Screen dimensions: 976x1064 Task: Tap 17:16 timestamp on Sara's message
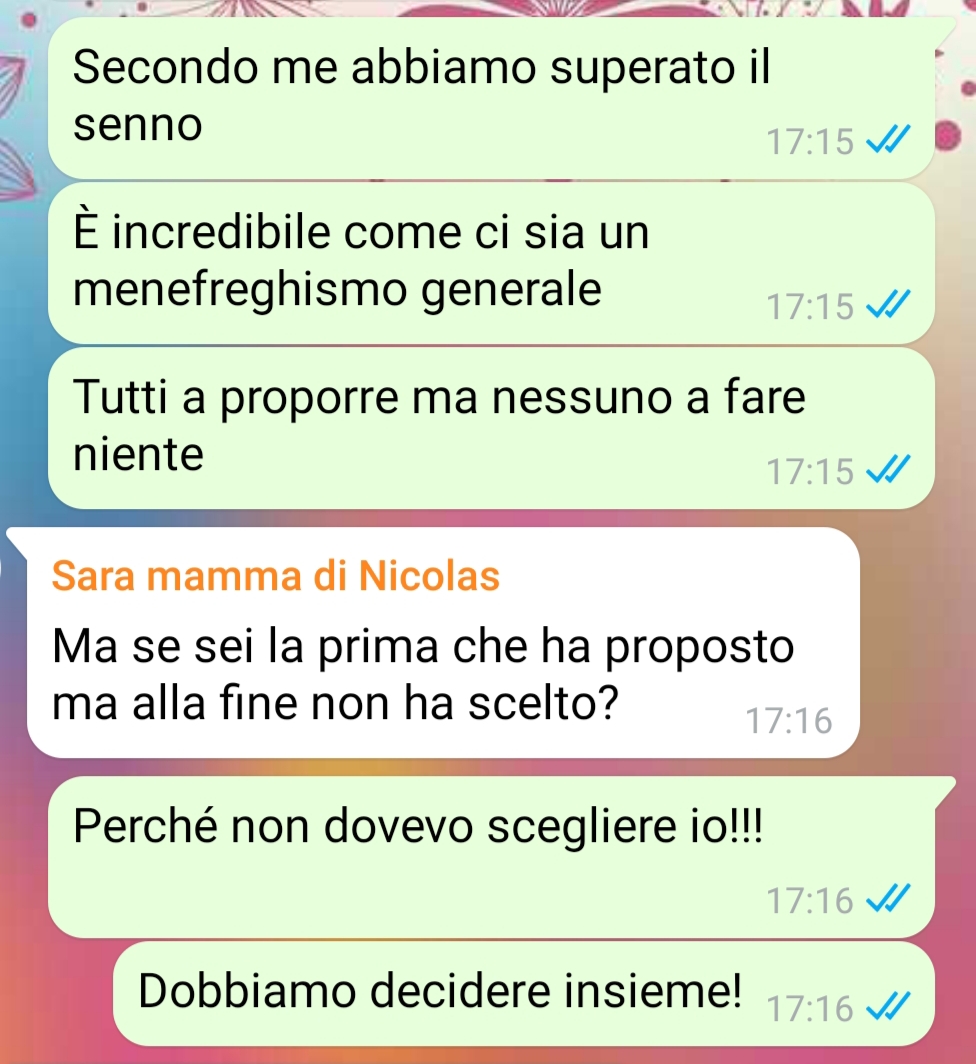(x=789, y=720)
